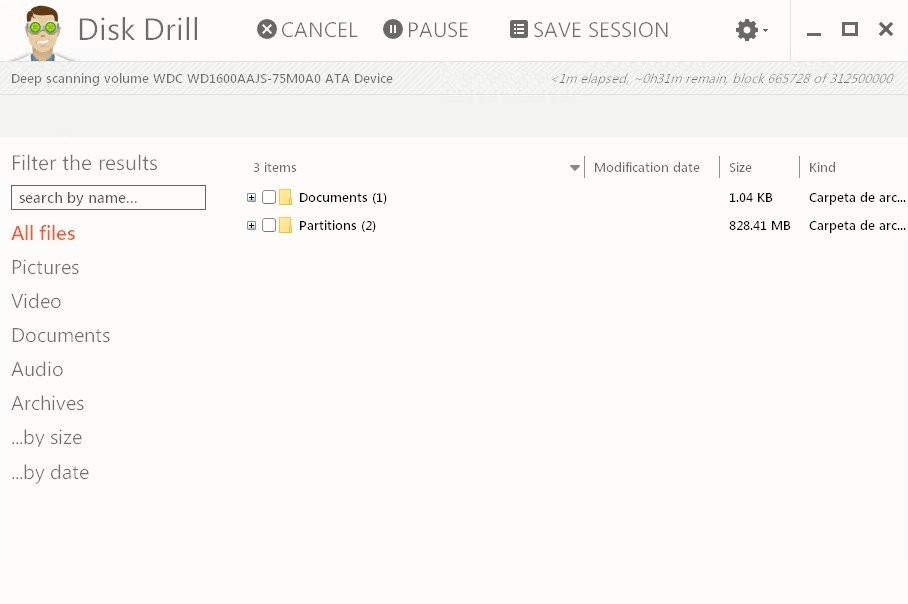908x604 pixels.
Task: Open the ...by size filter
Action: (x=47, y=438)
